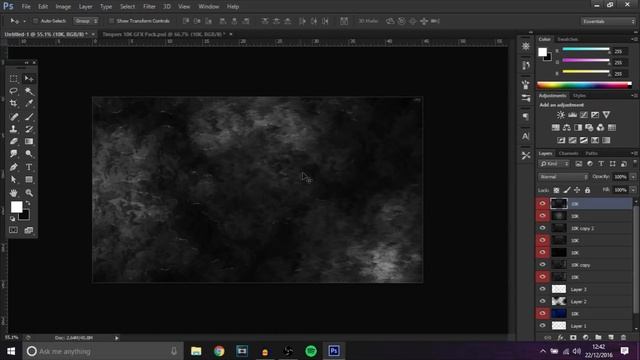Screen dimensions: 640x360
Task: Click the foreground color swatch in tools panel
Action: 16,207
